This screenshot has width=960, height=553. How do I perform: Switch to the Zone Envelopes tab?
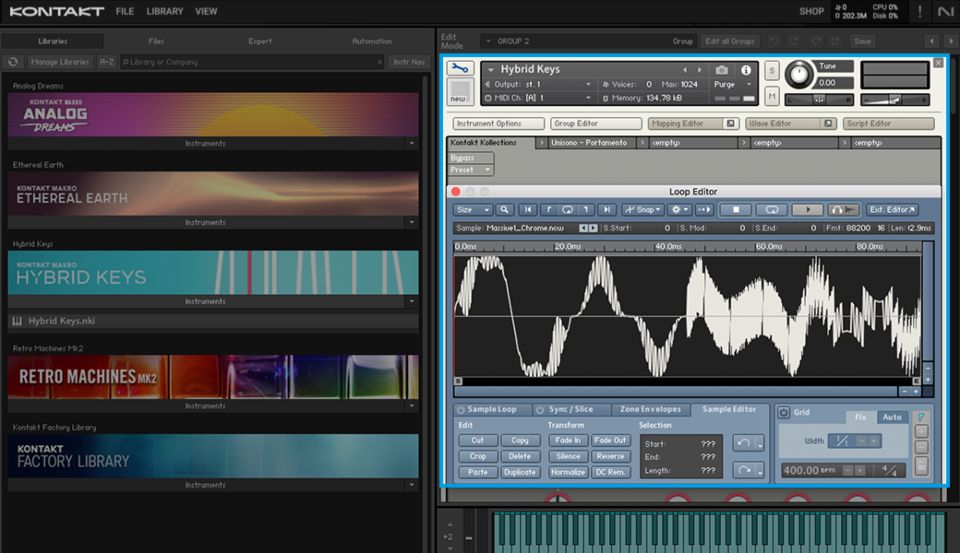[650, 409]
